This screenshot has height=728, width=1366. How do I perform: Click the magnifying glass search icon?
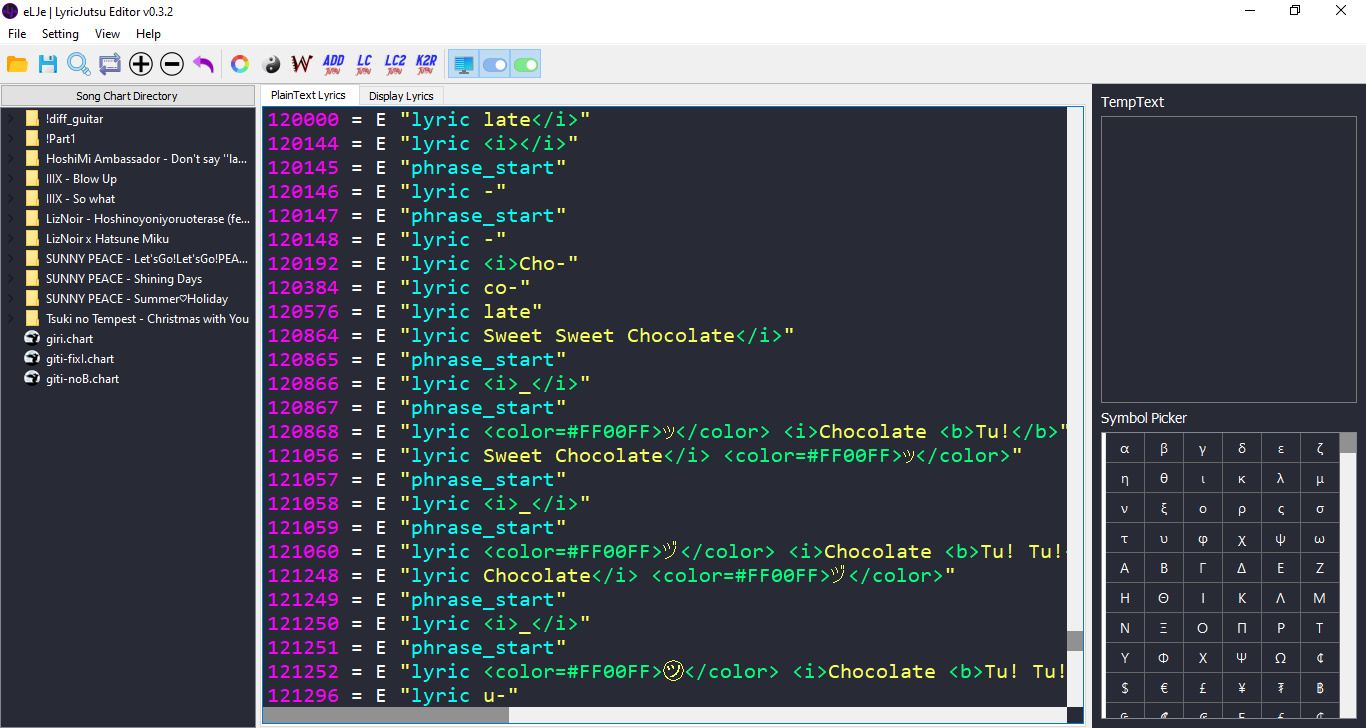(78, 64)
